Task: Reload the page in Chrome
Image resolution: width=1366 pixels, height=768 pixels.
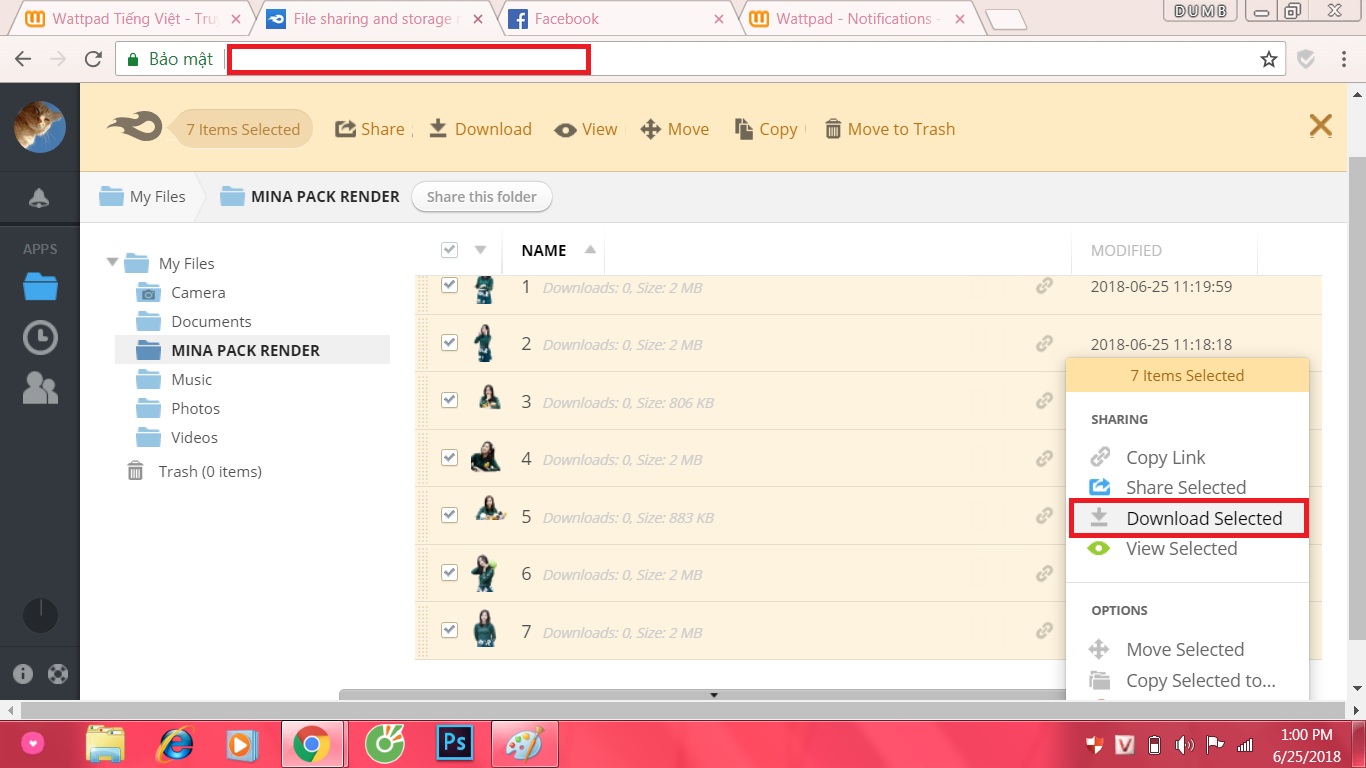Action: click(x=93, y=59)
